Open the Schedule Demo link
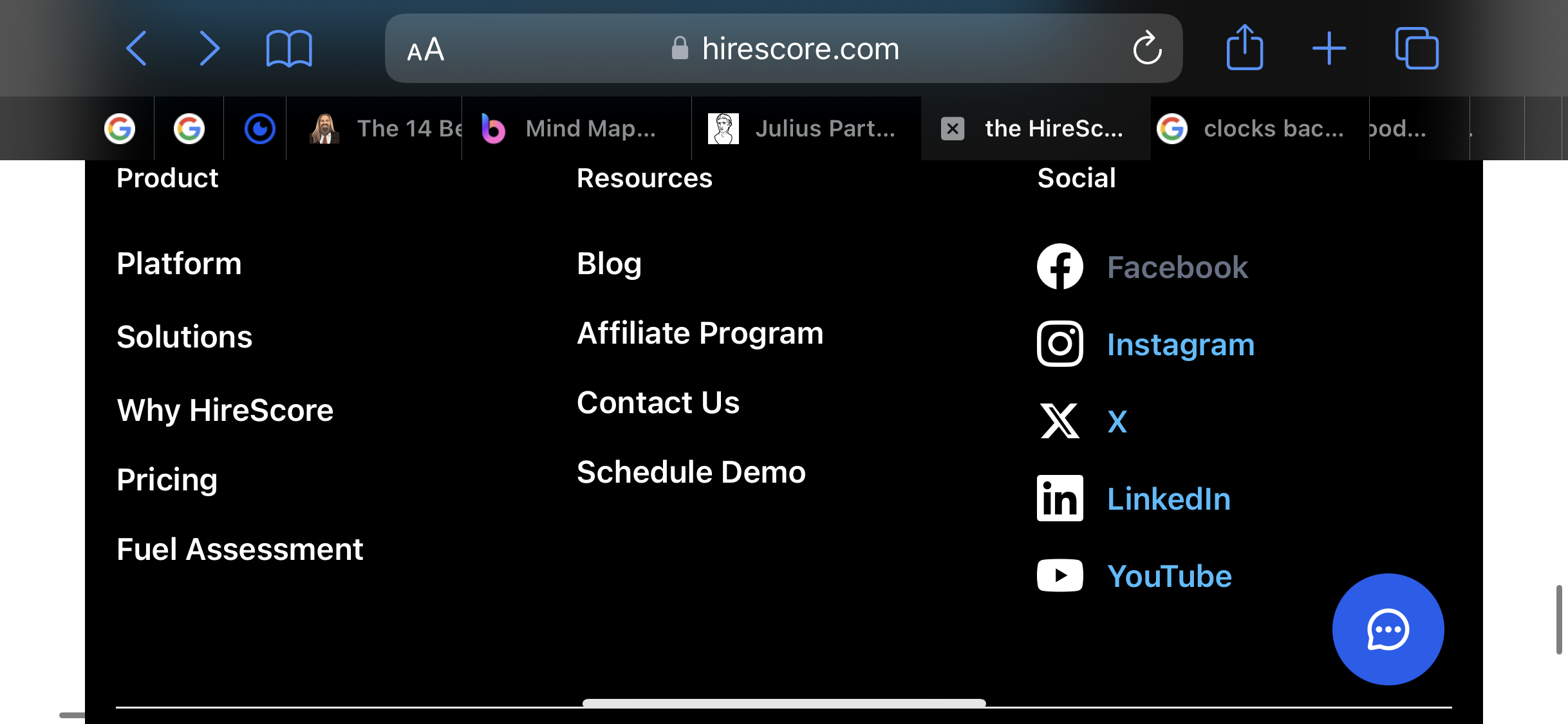The height and width of the screenshot is (724, 1568). (691, 472)
